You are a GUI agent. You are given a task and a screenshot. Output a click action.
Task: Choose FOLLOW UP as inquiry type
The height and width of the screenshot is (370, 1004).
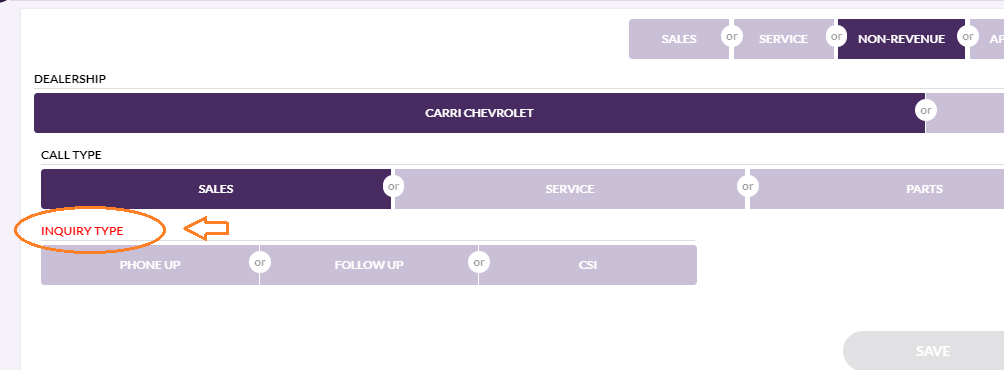pyautogui.click(x=369, y=265)
